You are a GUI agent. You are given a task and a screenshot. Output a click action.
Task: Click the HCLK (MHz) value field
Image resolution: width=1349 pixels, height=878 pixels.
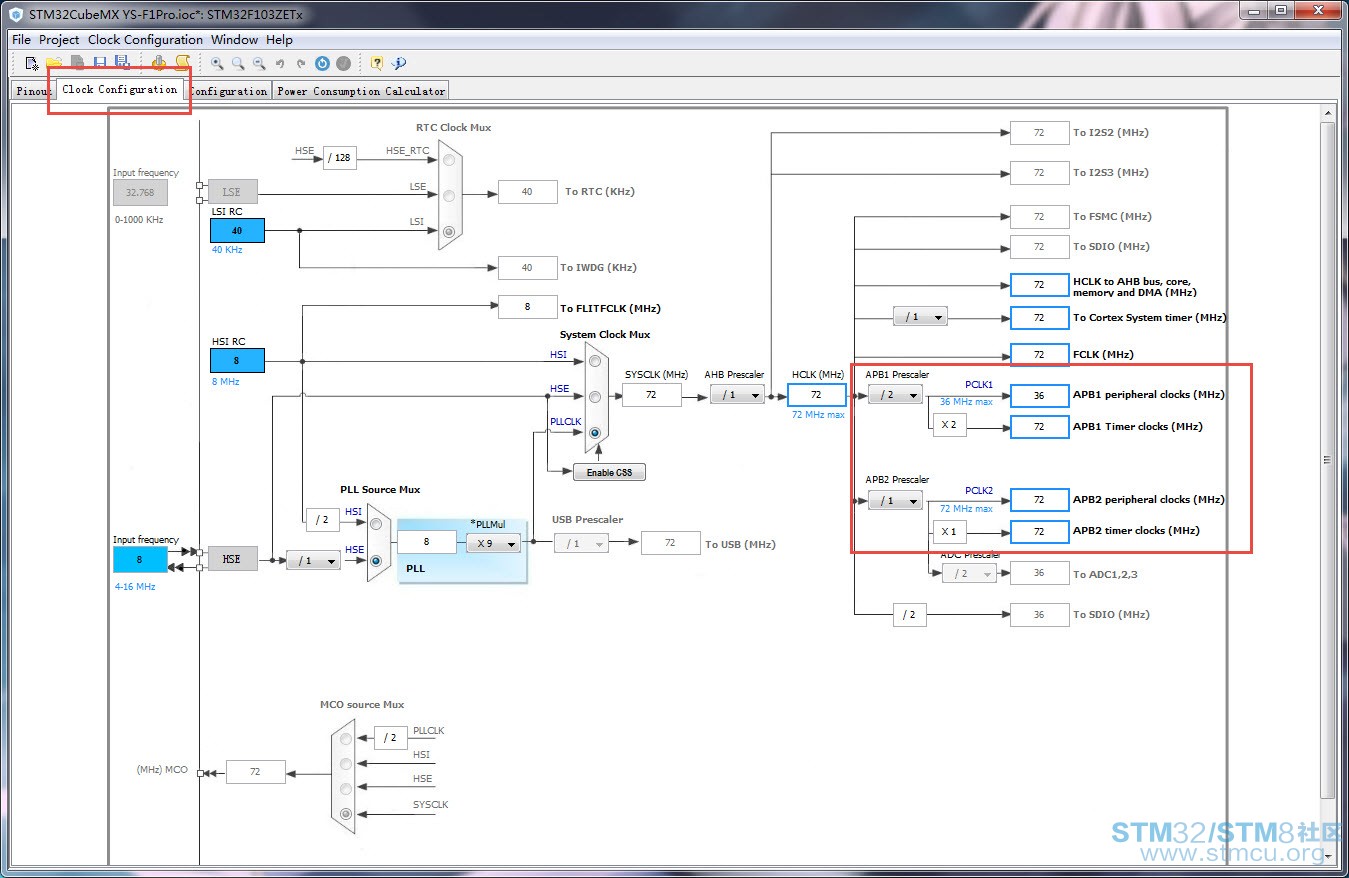click(x=816, y=395)
